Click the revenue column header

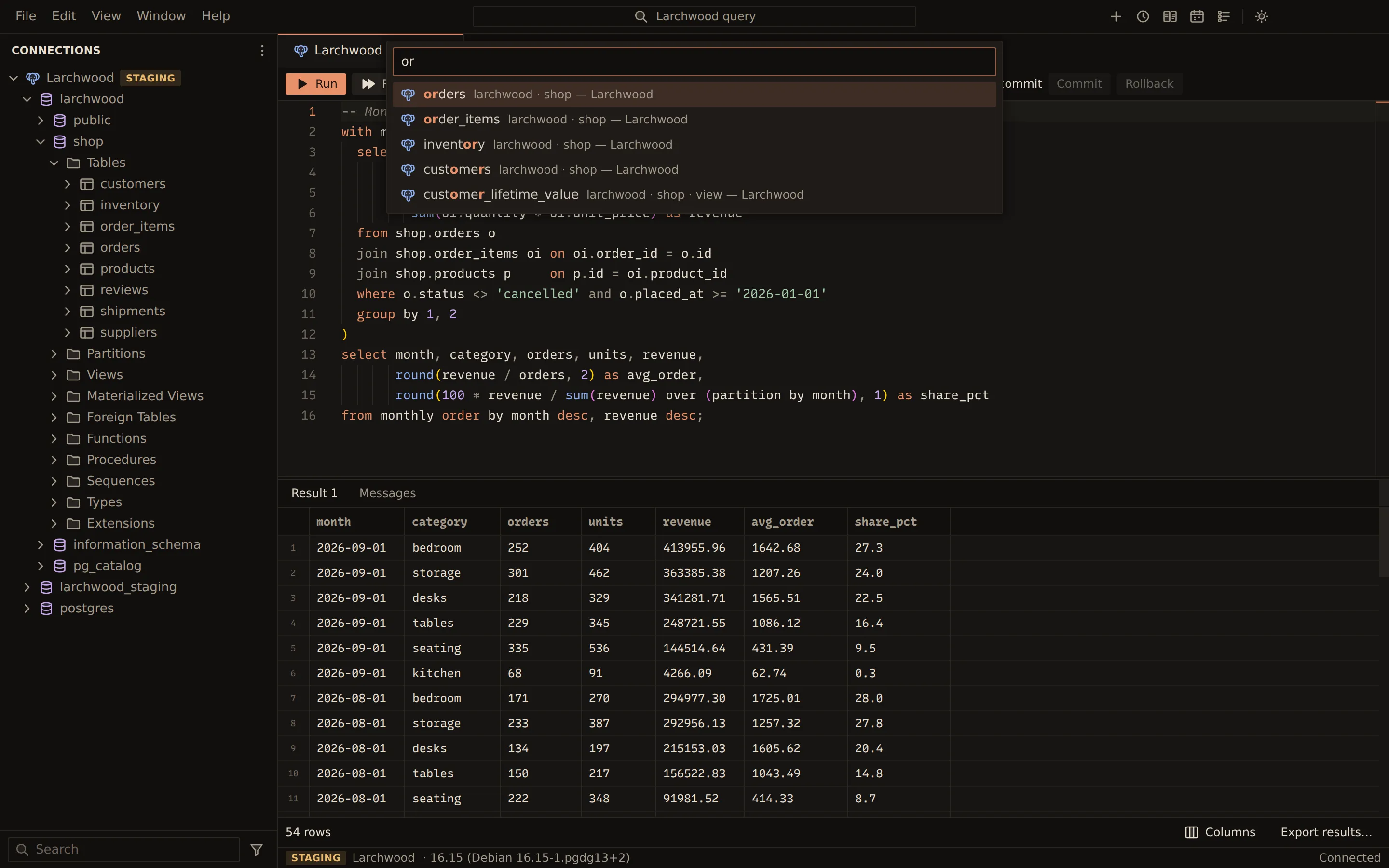tap(699, 521)
